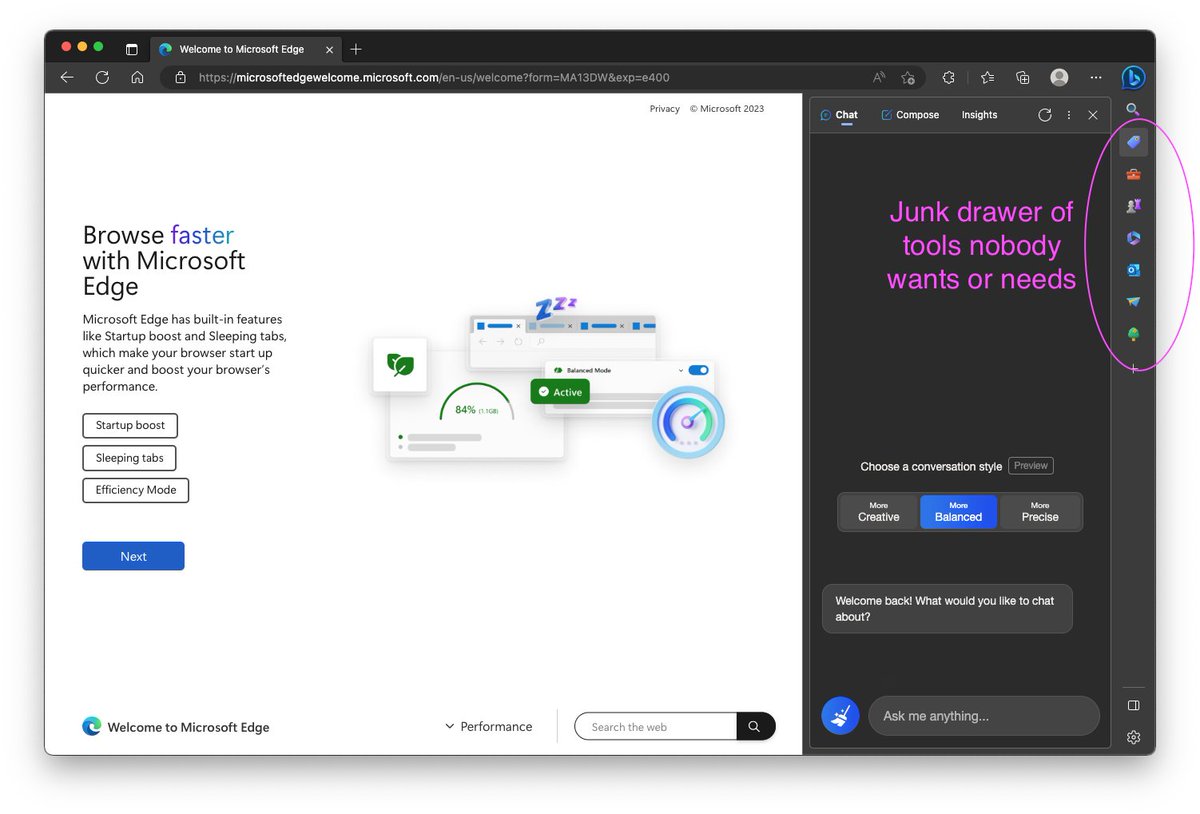Proceed with the Next button

pyautogui.click(x=133, y=556)
